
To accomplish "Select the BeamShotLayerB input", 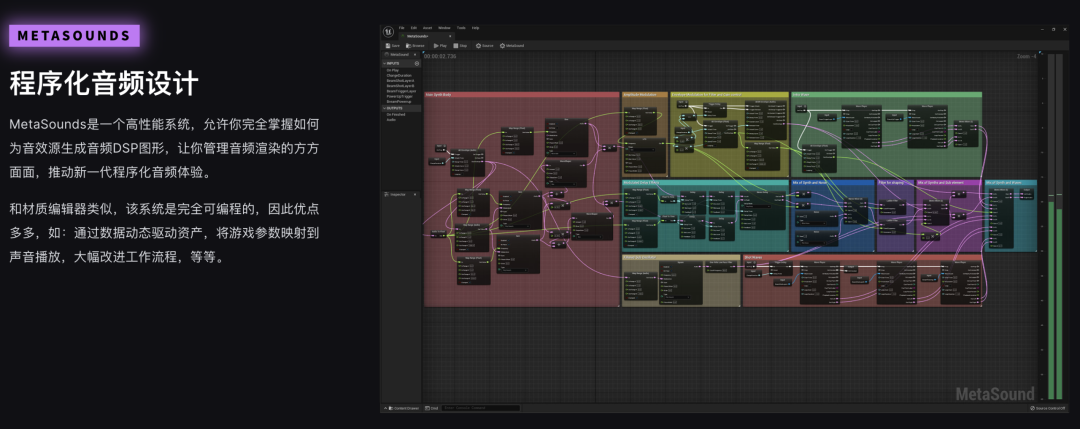I will pyautogui.click(x=400, y=85).
